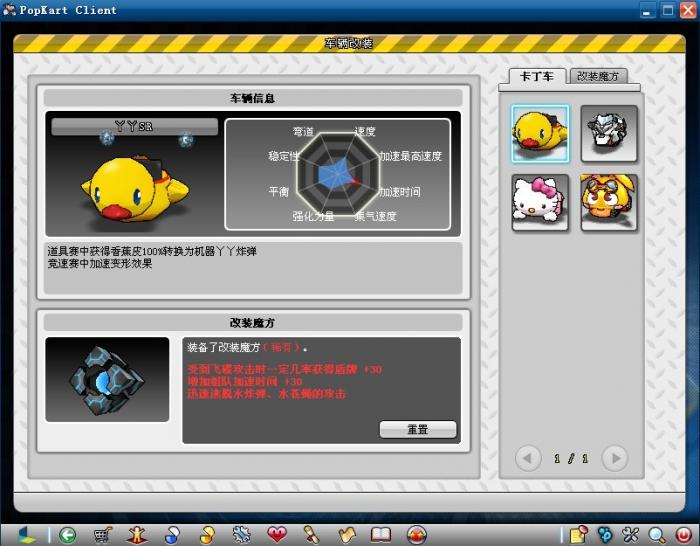The height and width of the screenshot is (546, 700).
Task: Click the orange character figure icon
Action: [137, 534]
